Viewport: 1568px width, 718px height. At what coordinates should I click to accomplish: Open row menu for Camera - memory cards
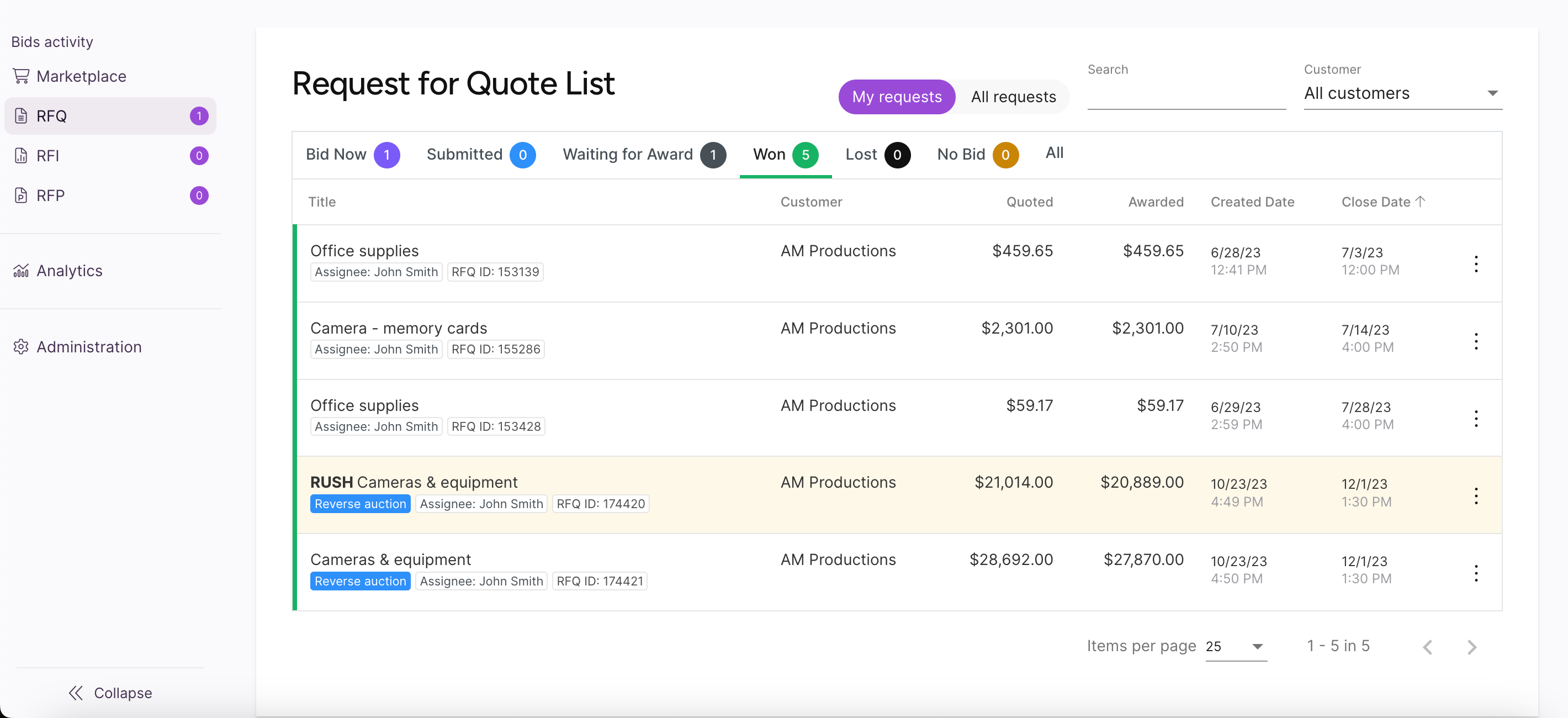[x=1475, y=341]
